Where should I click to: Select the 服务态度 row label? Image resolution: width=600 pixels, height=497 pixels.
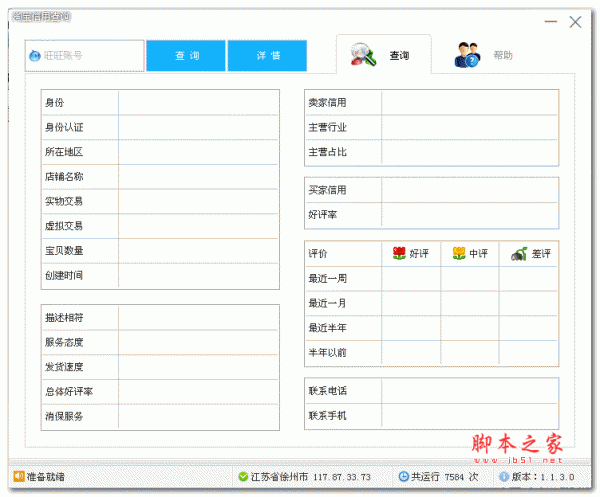64,342
